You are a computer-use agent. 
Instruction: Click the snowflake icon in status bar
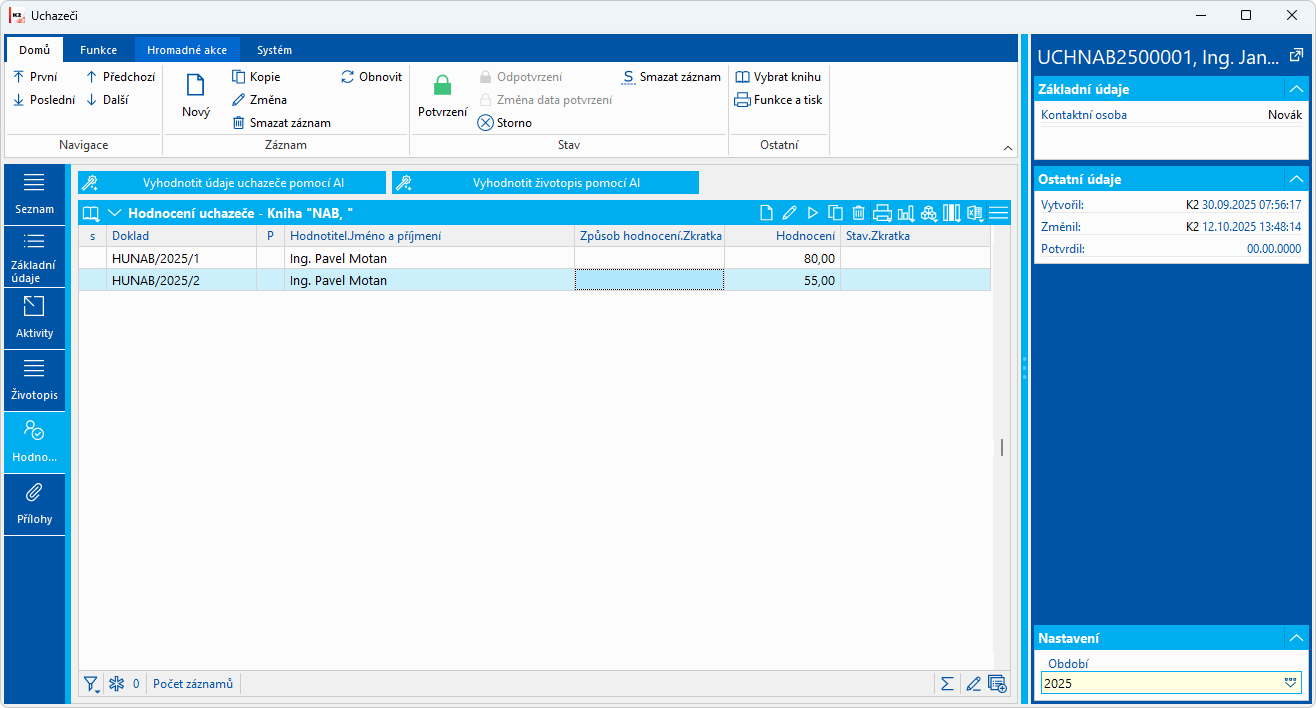[116, 684]
